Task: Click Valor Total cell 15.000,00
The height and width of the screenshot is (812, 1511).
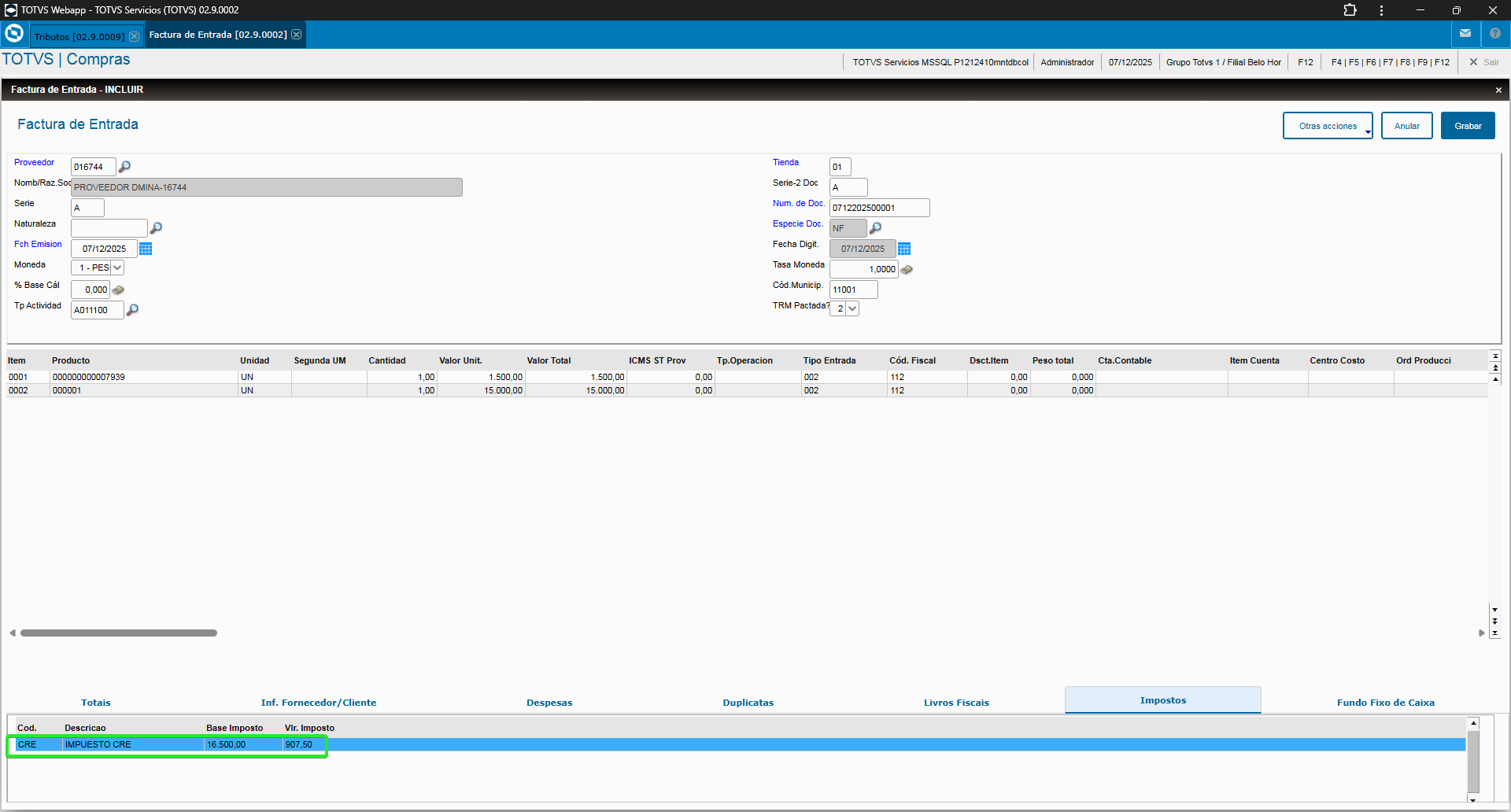Action: (x=576, y=390)
